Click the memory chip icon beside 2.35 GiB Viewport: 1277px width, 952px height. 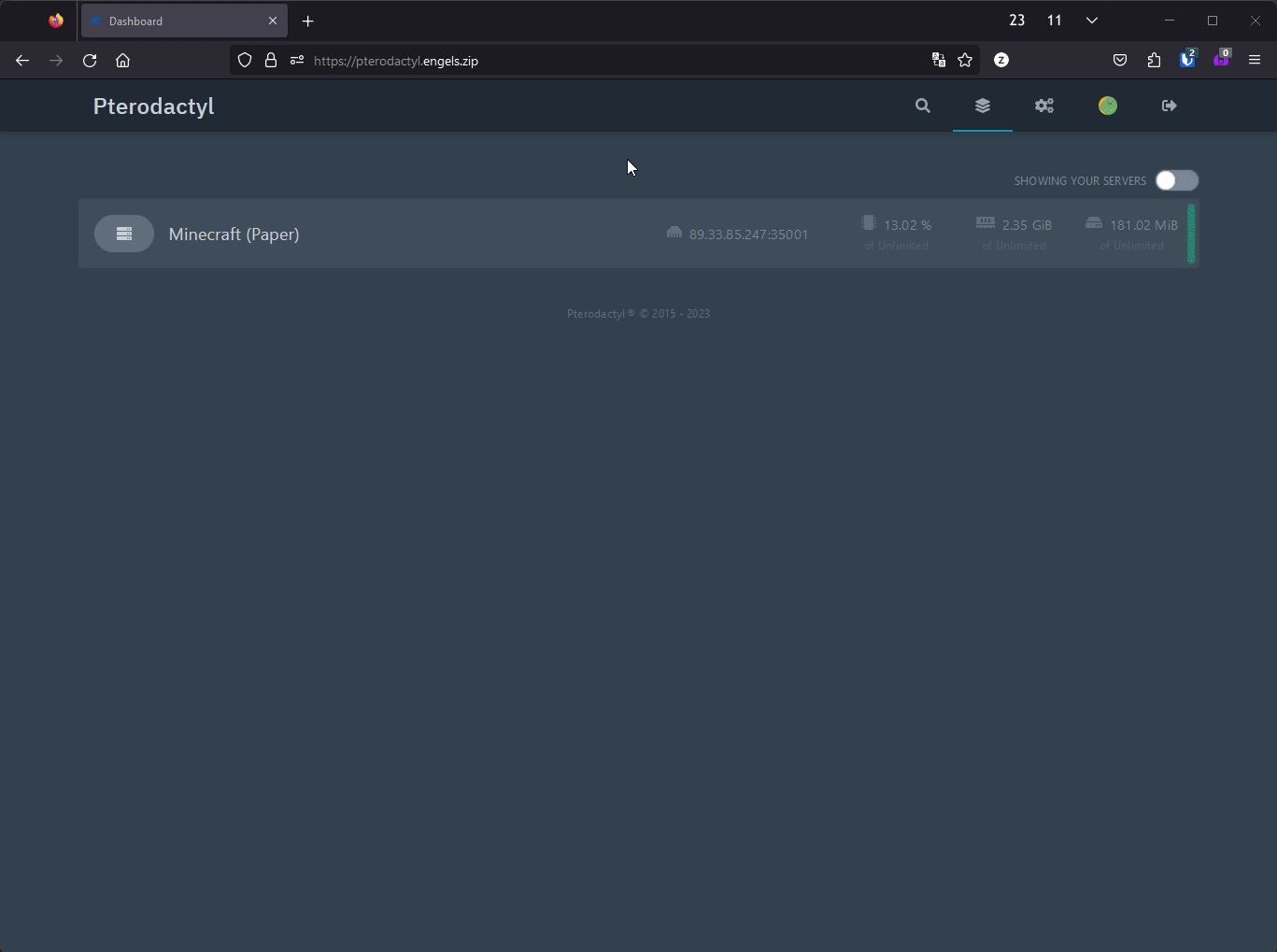pos(986,222)
